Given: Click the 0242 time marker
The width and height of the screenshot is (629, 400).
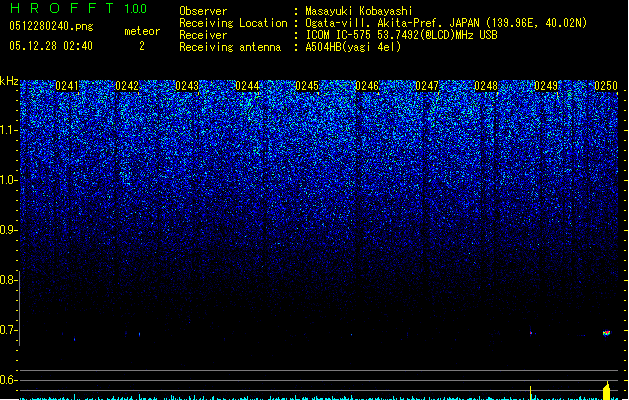Looking at the screenshot, I should click(127, 86).
